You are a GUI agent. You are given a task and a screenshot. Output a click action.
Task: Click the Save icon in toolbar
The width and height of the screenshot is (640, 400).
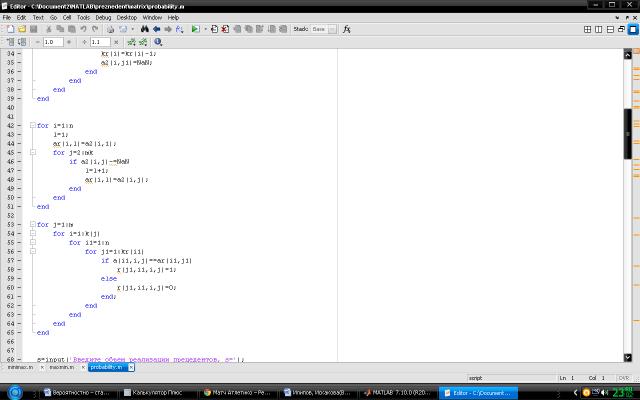33,30
